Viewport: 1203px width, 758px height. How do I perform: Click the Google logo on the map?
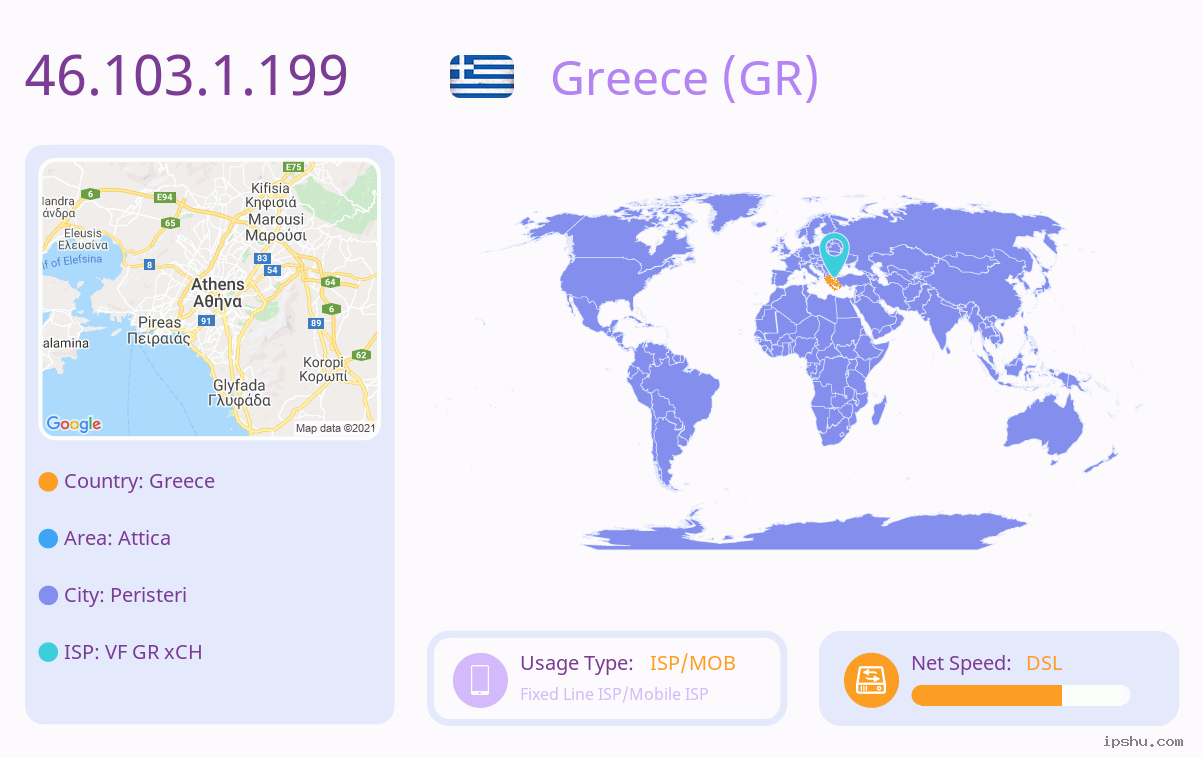(74, 424)
